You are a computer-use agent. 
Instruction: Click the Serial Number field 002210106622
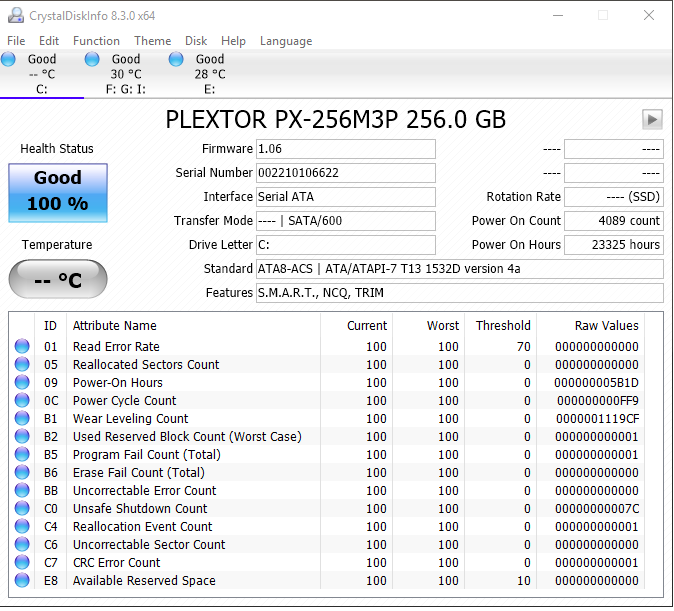click(x=346, y=173)
